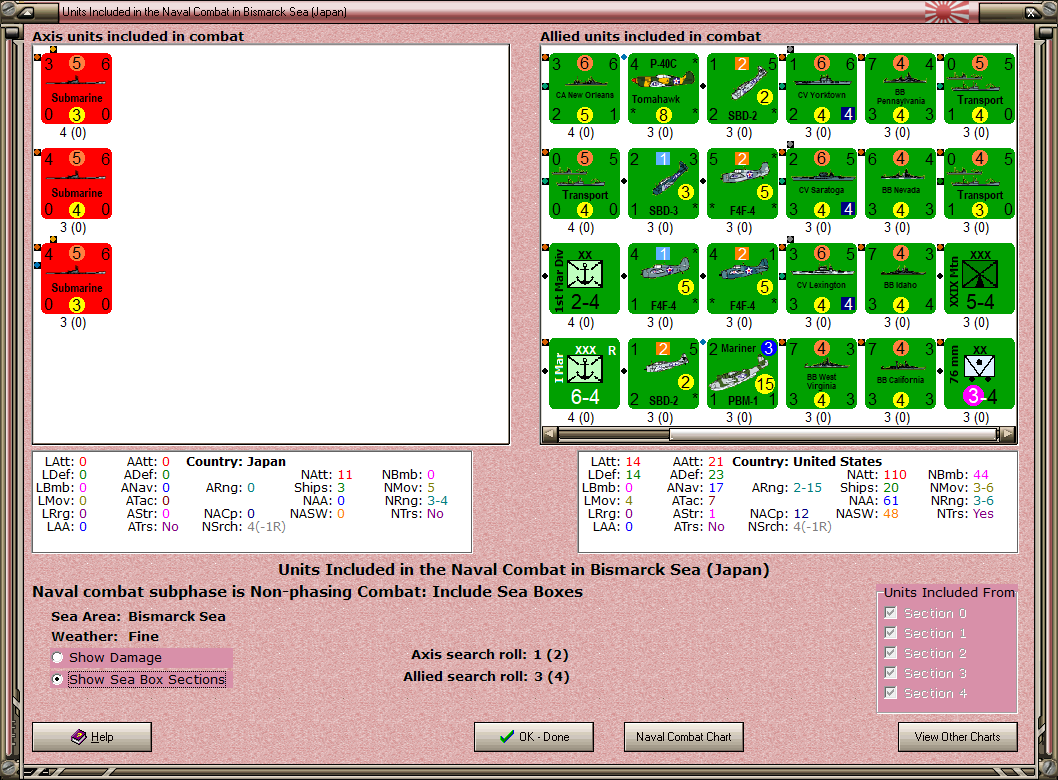The image size is (1058, 780).
Task: Select the bottom-row SBD-2 aircraft beside I Mar
Action: coord(663,374)
